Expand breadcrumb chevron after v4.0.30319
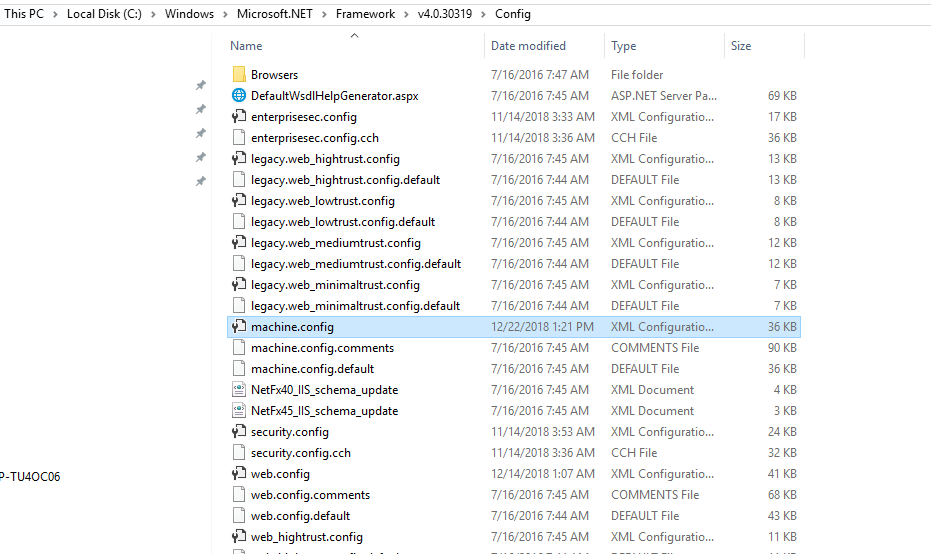 click(x=483, y=14)
